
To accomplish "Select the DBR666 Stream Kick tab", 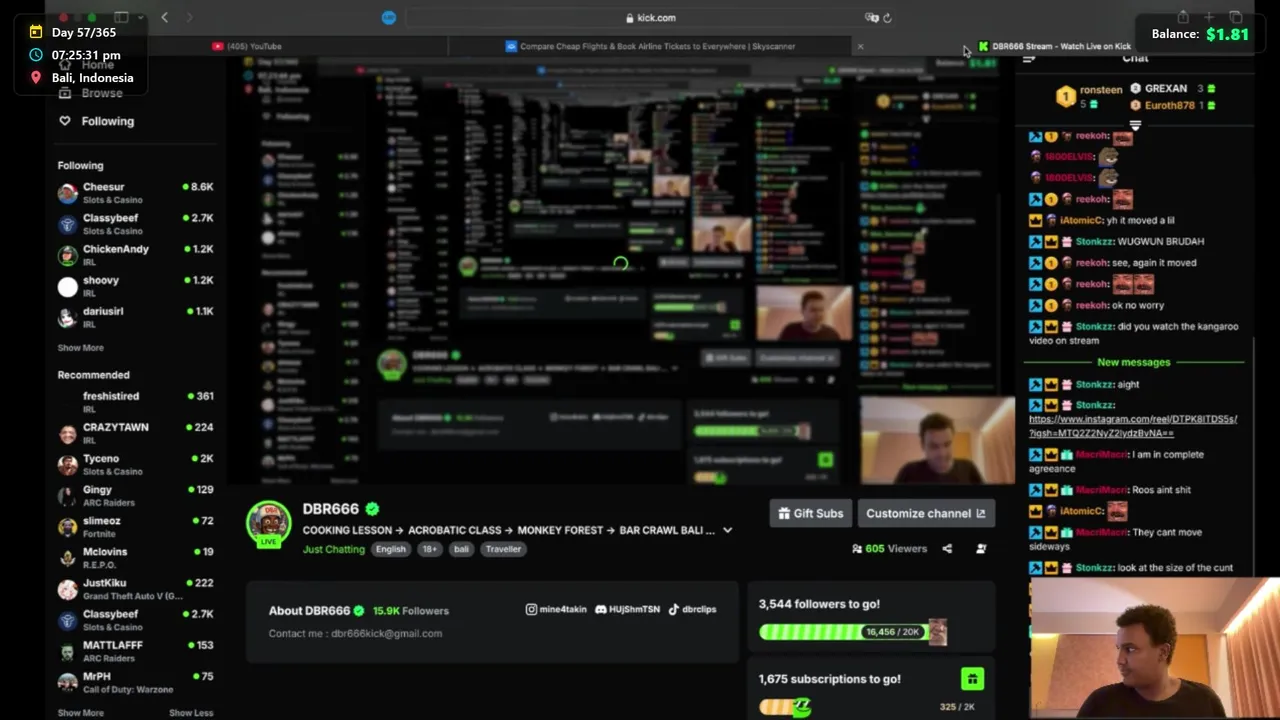I will pos(1055,46).
